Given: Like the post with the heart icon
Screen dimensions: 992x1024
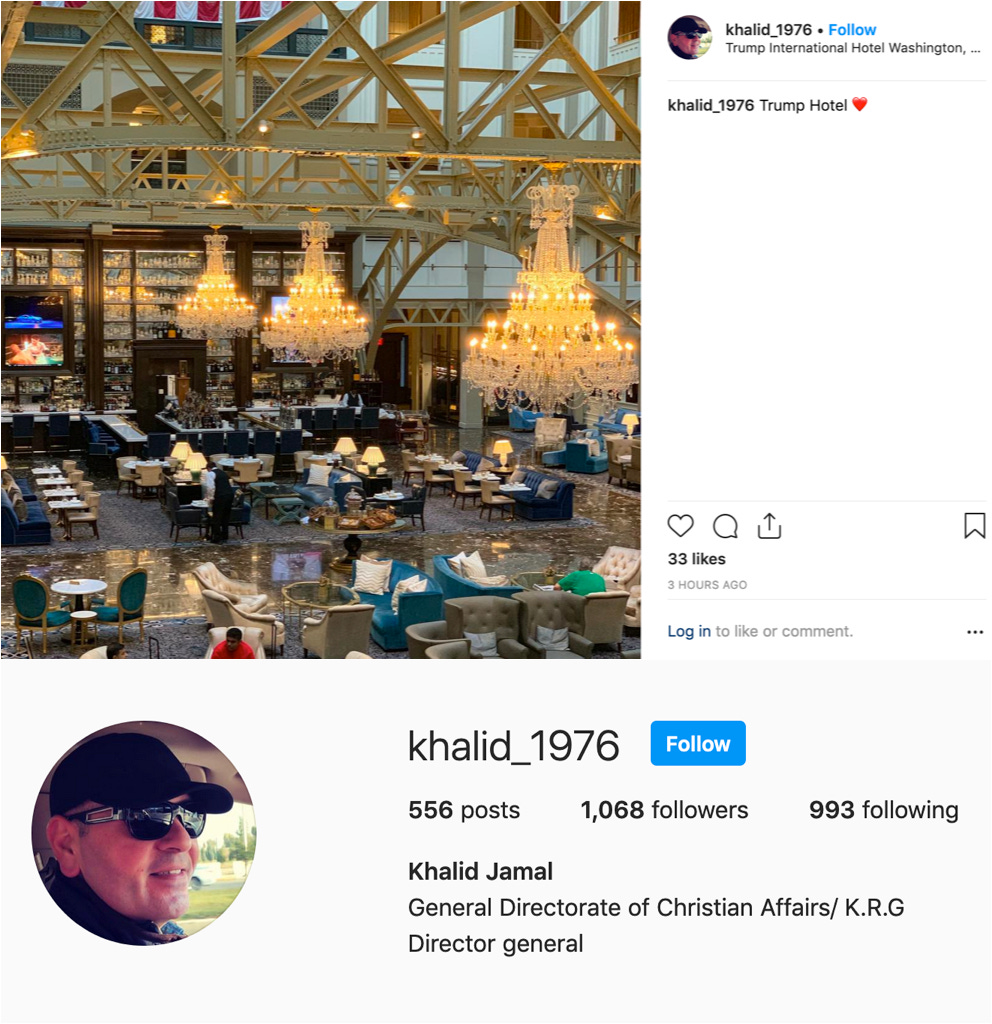Looking at the screenshot, I should click(x=680, y=526).
